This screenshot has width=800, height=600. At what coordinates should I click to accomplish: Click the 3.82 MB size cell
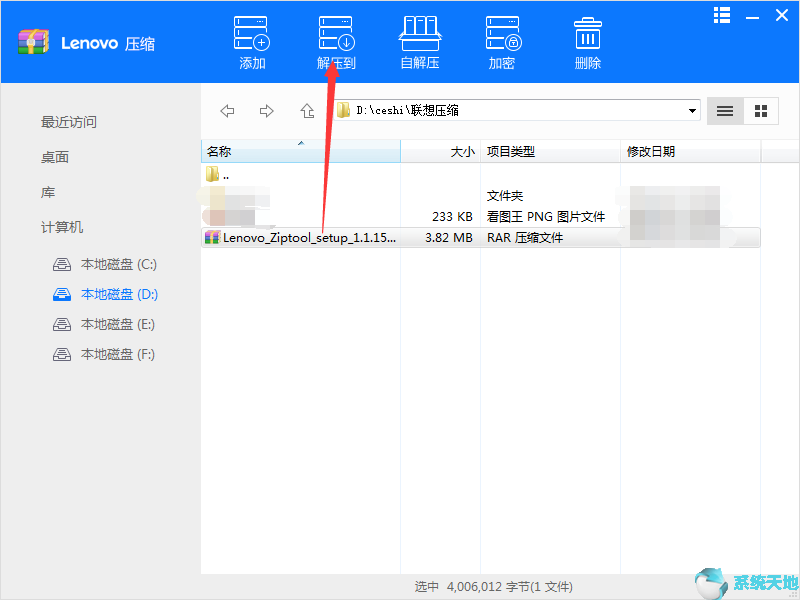(448, 238)
